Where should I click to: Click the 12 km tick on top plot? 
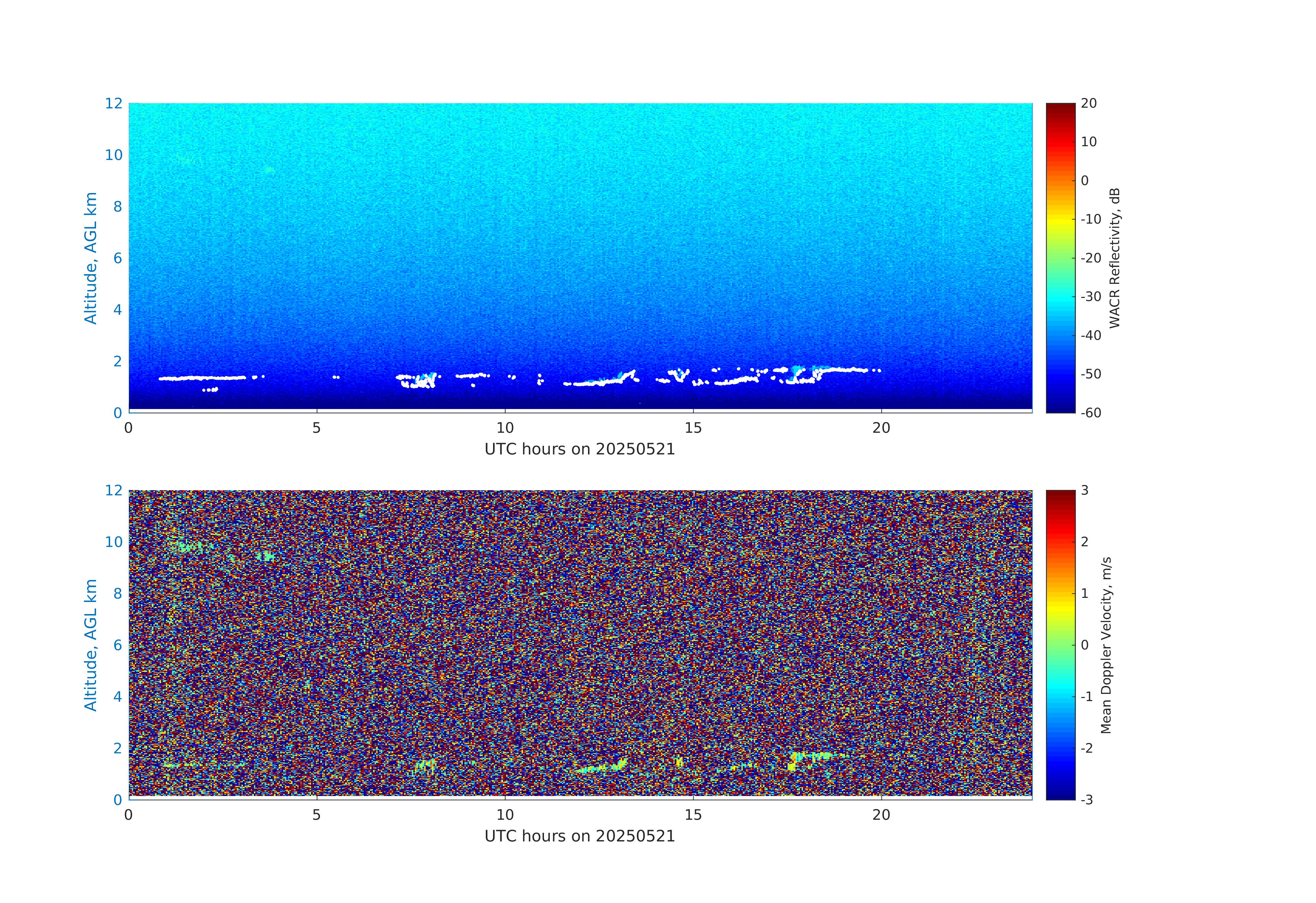(x=113, y=104)
